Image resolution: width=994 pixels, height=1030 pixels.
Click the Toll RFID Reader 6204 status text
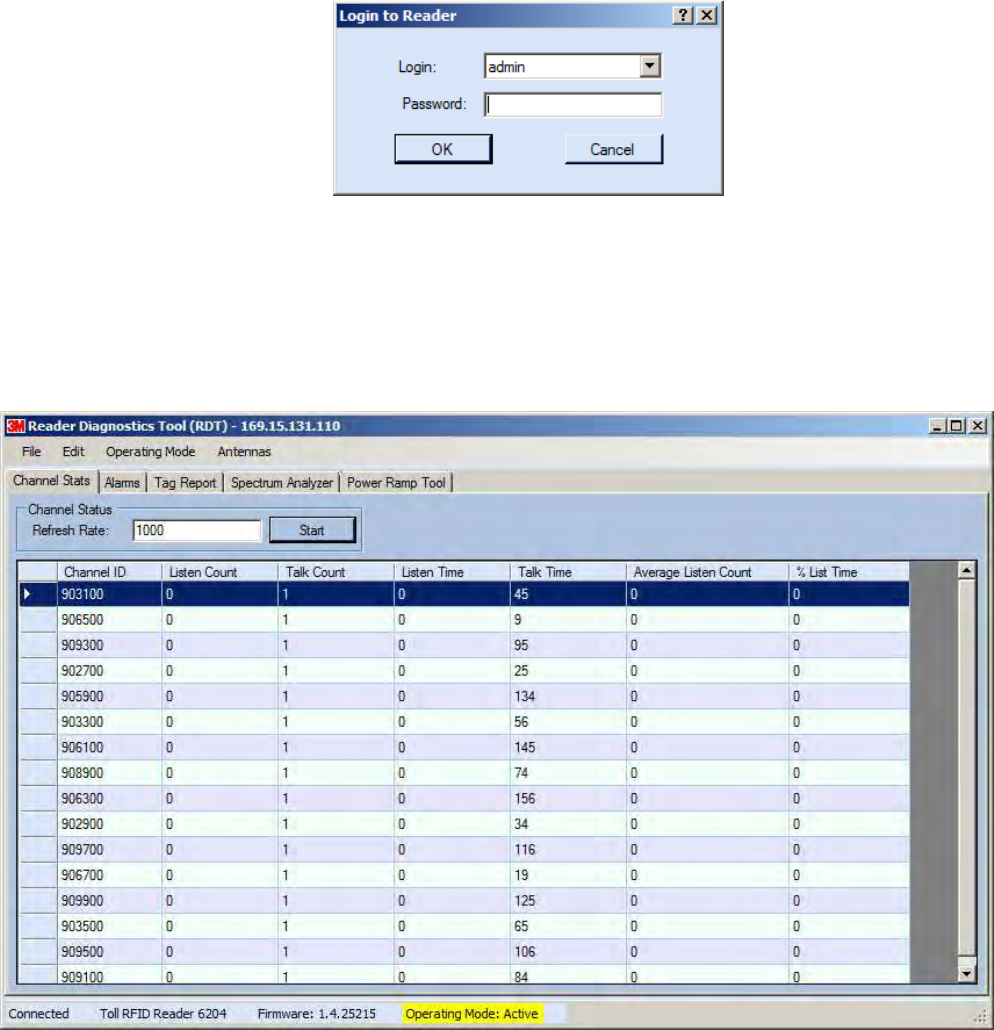[x=163, y=1014]
